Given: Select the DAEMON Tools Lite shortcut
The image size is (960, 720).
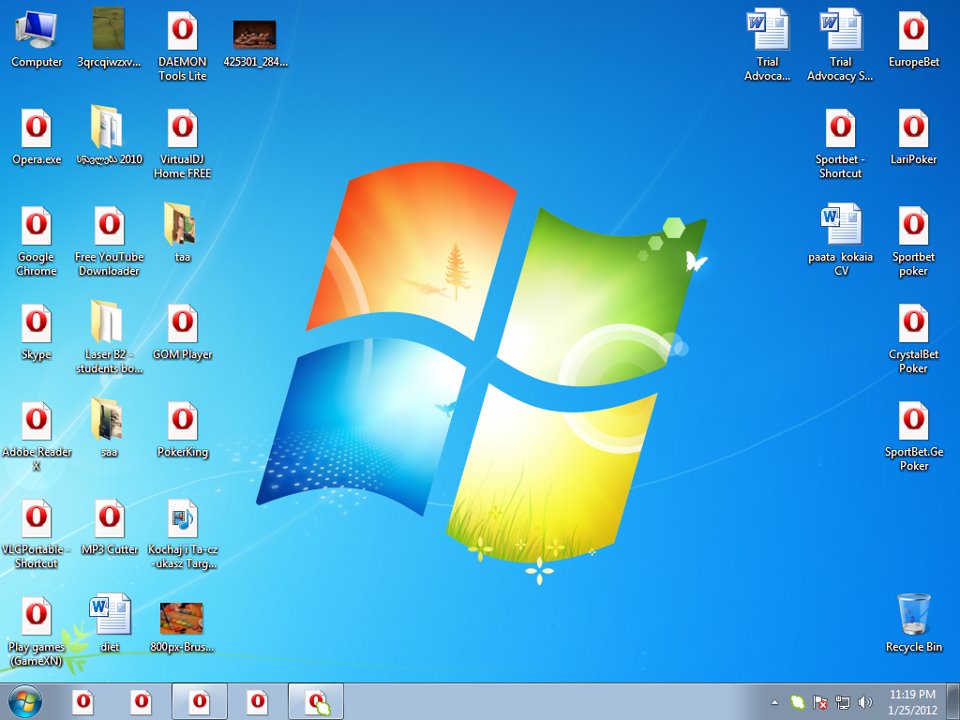Looking at the screenshot, I should 182,31.
